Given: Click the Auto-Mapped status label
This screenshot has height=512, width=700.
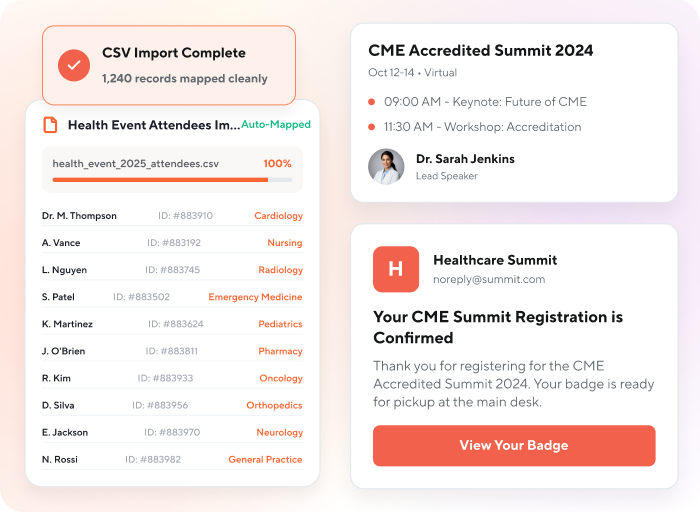Looking at the screenshot, I should (276, 125).
